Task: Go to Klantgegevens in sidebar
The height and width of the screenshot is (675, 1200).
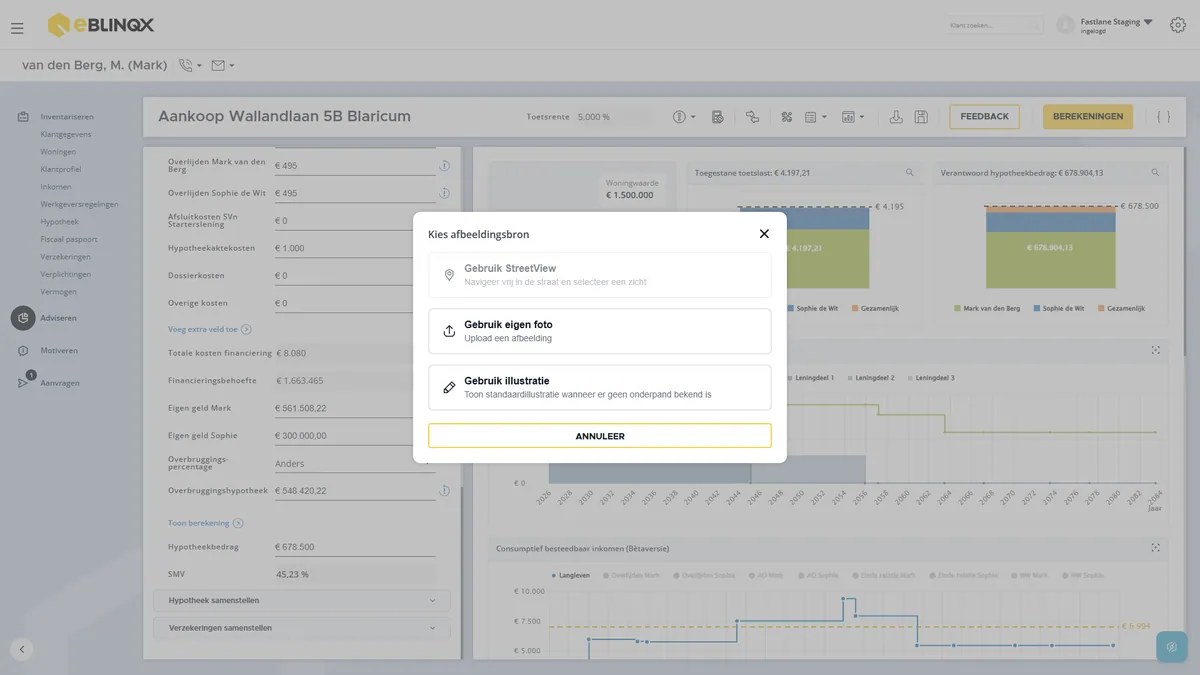Action: (x=66, y=134)
